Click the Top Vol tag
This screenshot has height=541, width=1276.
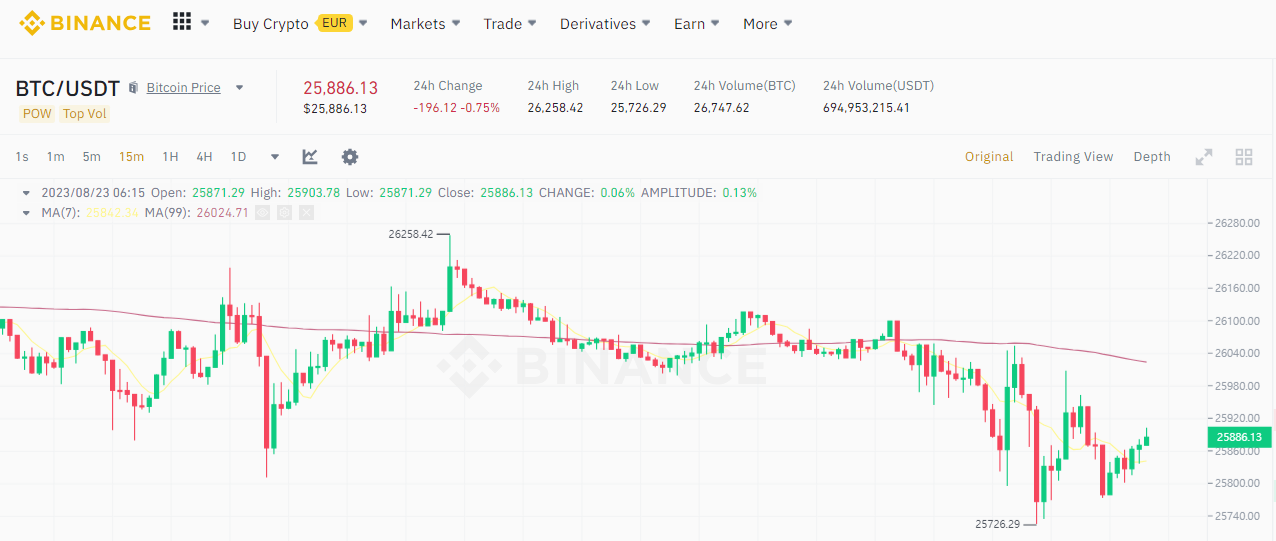[84, 113]
